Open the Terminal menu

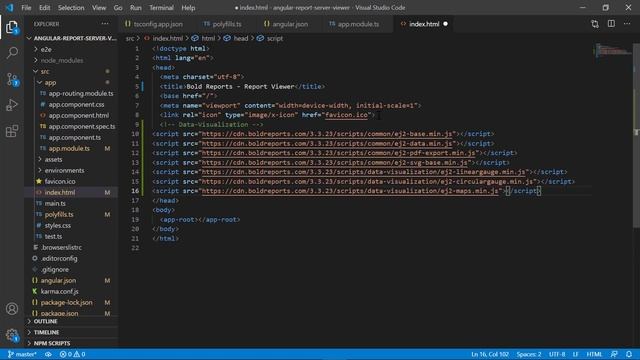tap(161, 8)
